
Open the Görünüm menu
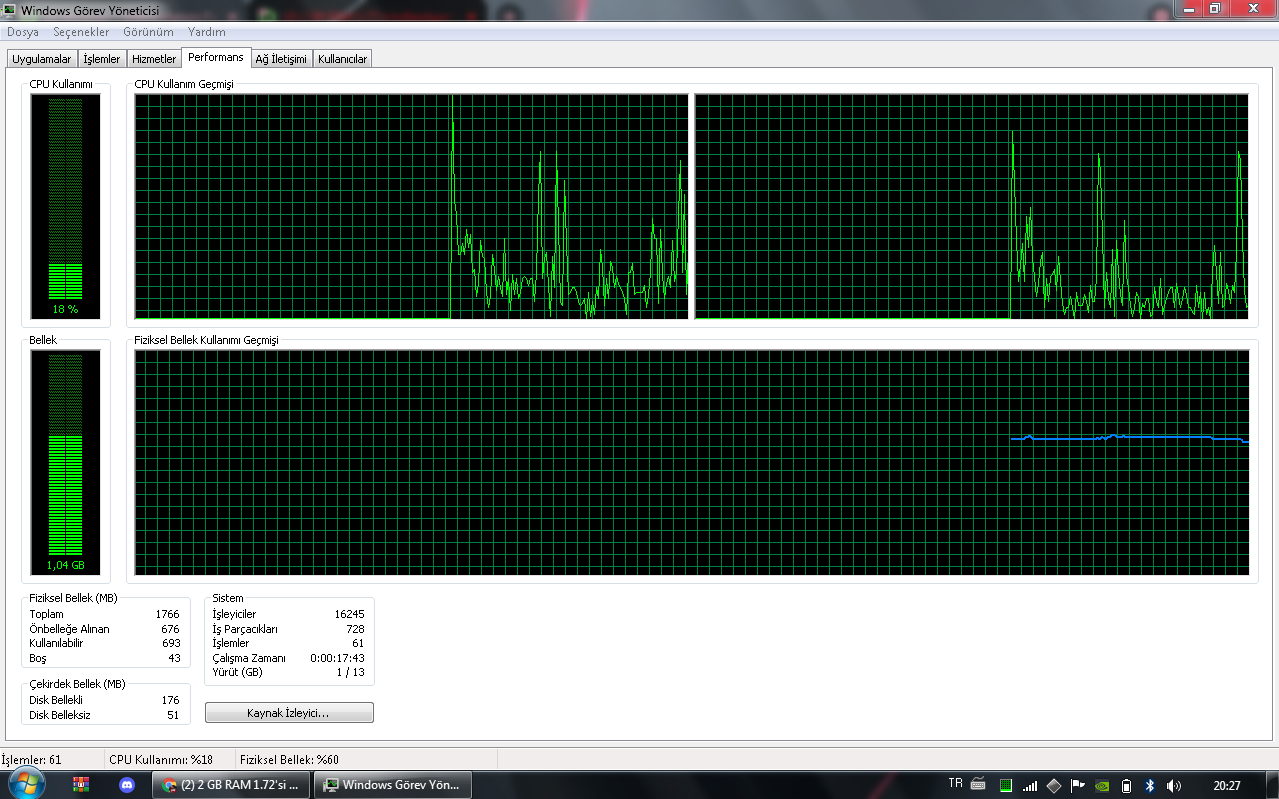pos(148,32)
